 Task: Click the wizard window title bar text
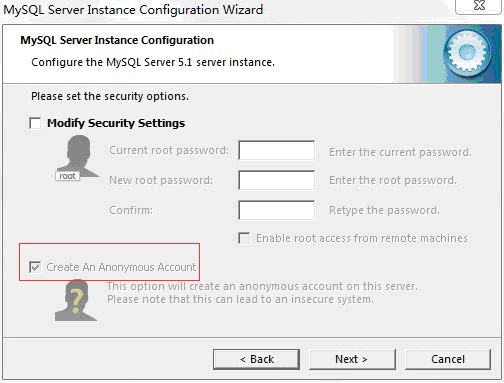click(x=133, y=10)
